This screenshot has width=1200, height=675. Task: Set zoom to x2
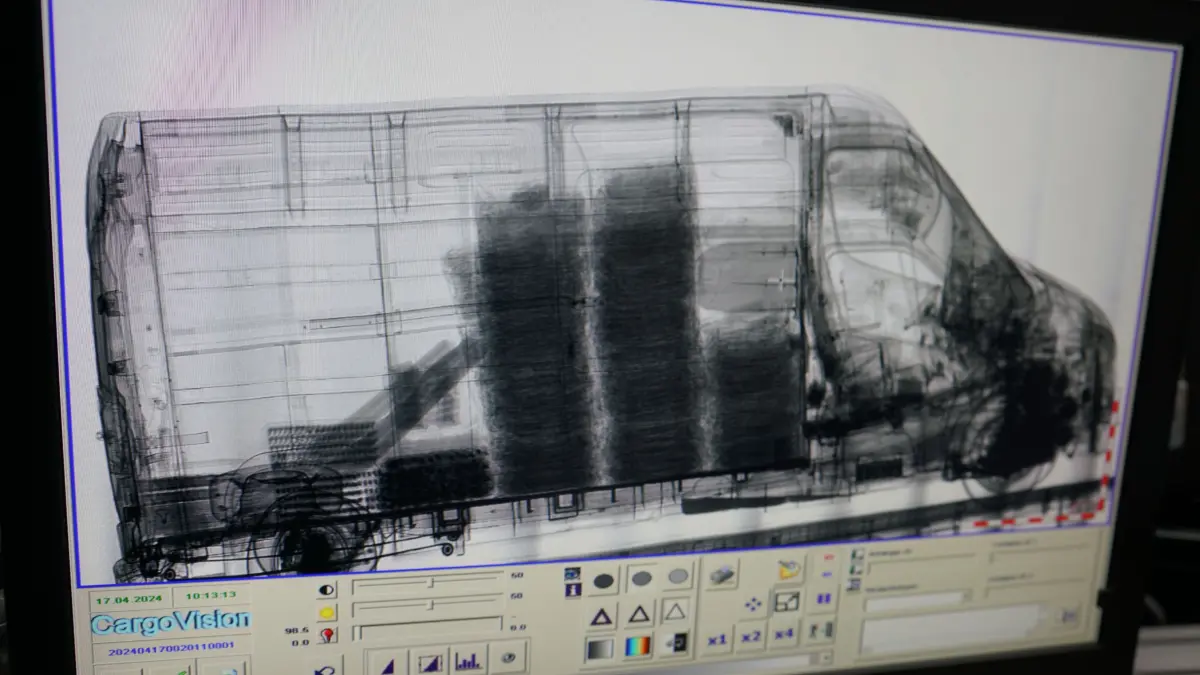751,637
